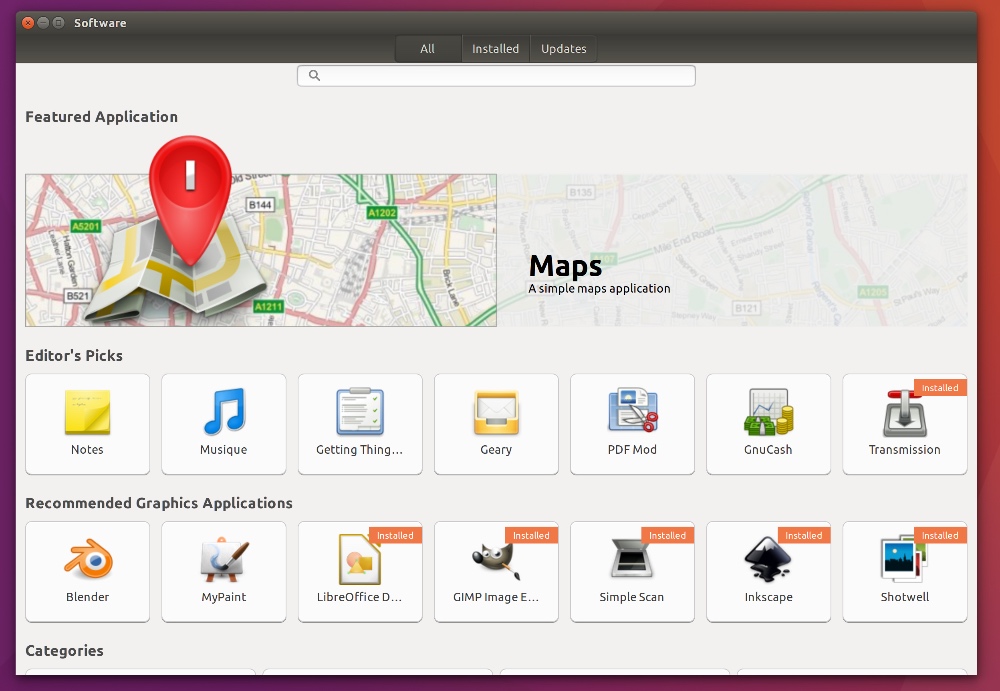Click the magnifier icon in search box
This screenshot has width=1000, height=691.
pos(314,75)
